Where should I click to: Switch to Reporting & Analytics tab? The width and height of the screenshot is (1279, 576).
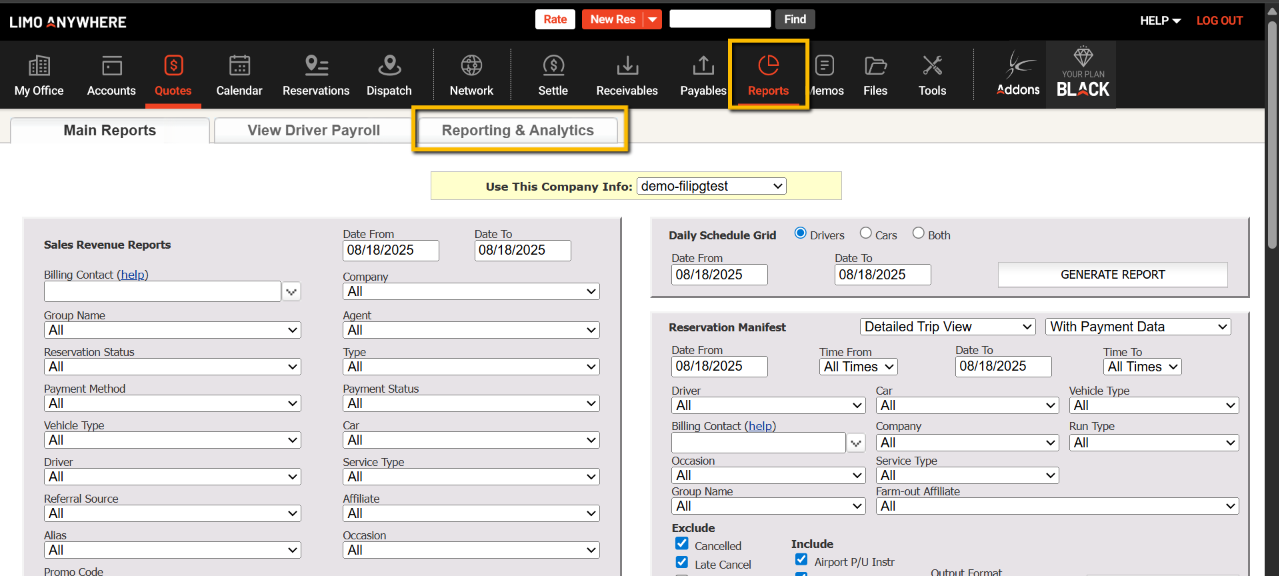coord(518,131)
